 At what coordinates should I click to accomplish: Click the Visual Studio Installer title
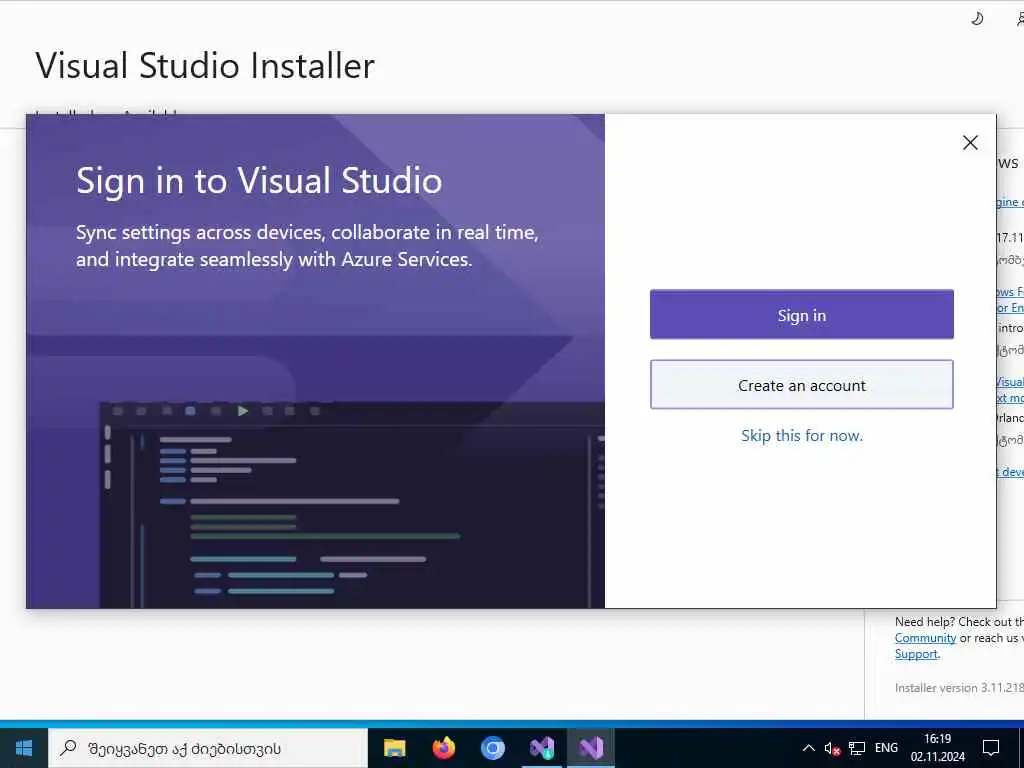click(x=205, y=65)
